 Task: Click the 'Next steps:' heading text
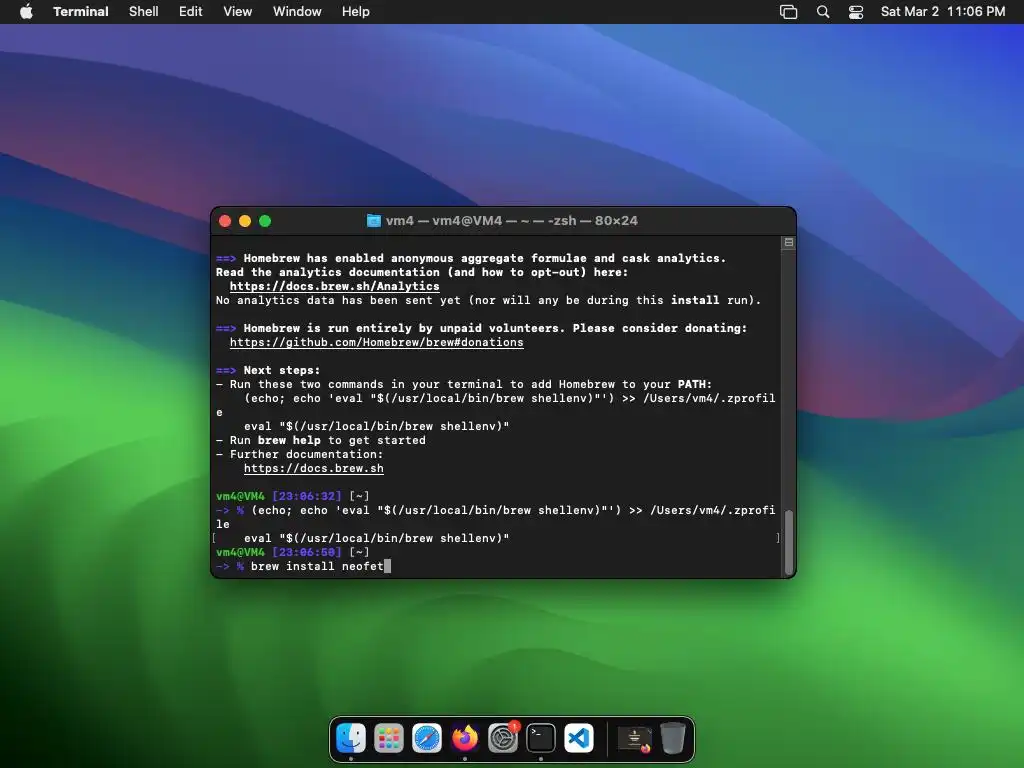[281, 370]
